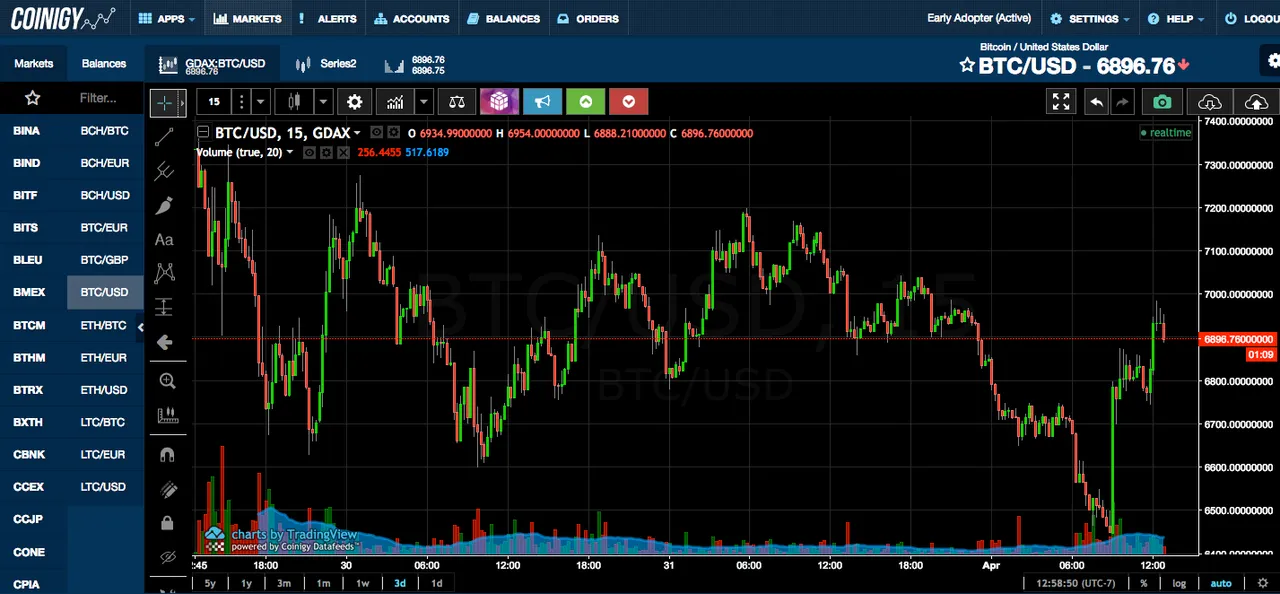Open the ALERTS menu item
This screenshot has width=1280, height=594.
[x=328, y=18]
